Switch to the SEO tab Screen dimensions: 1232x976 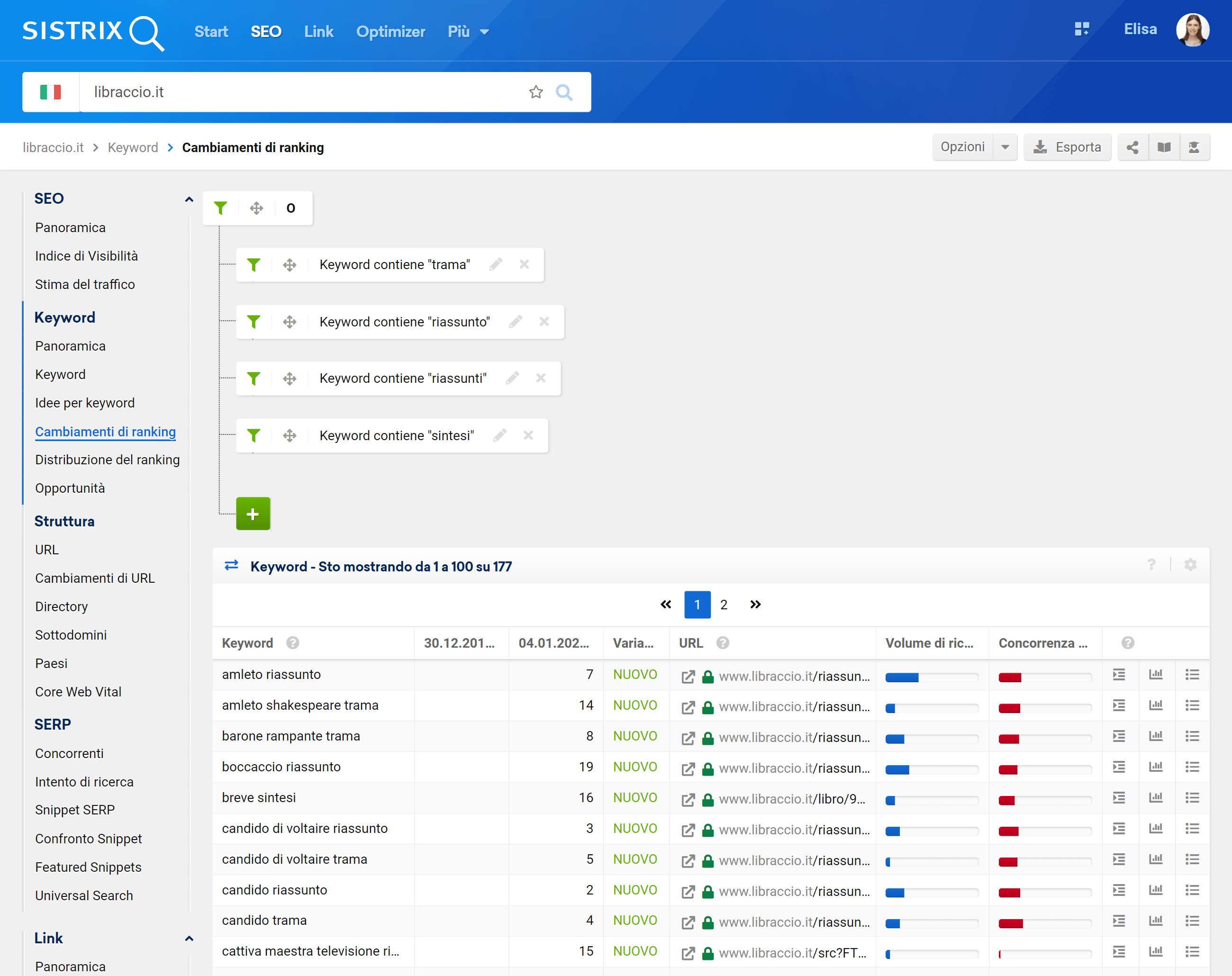(x=266, y=31)
